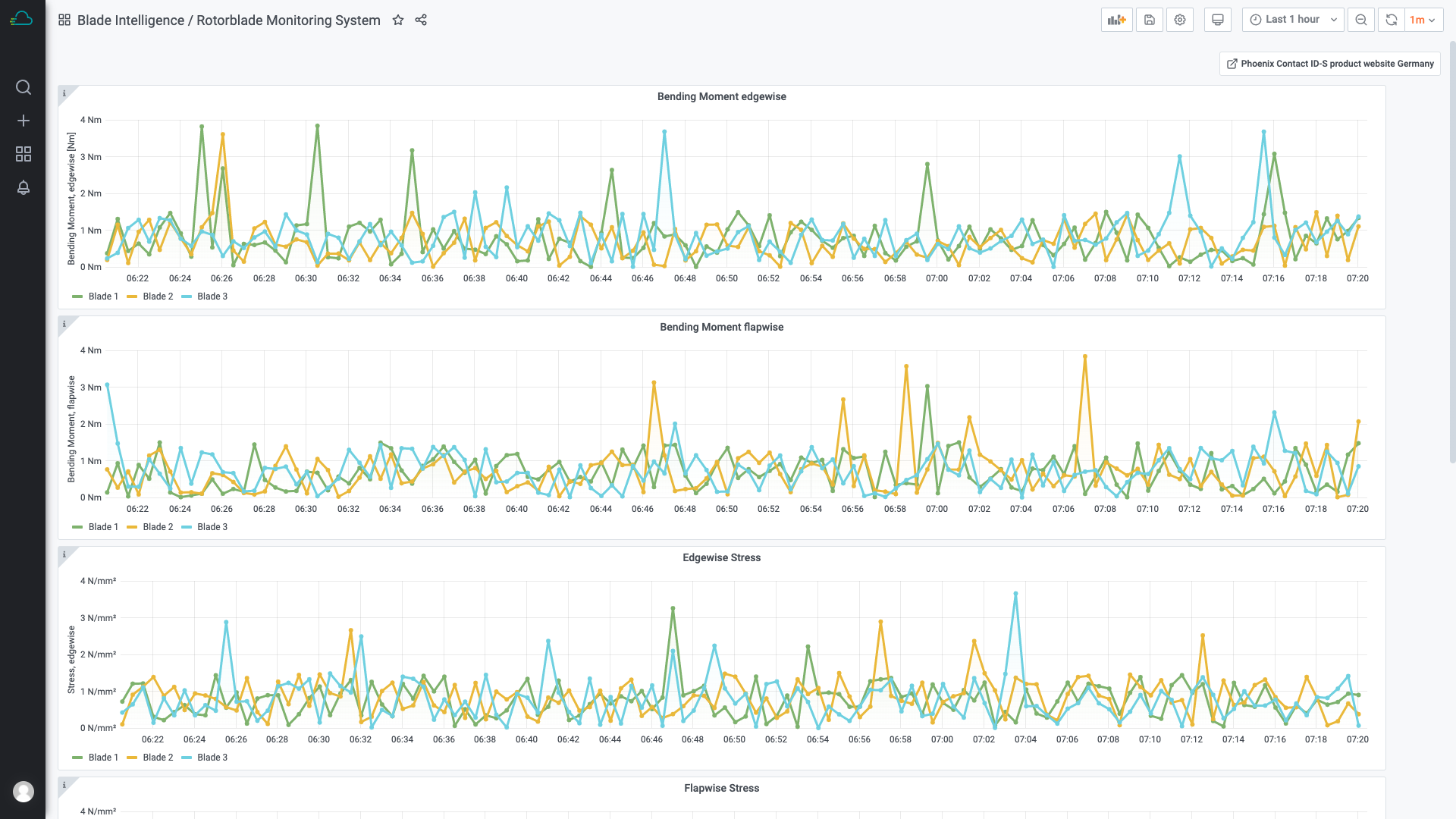Refresh the dashboard with the refresh icon

[x=1391, y=20]
